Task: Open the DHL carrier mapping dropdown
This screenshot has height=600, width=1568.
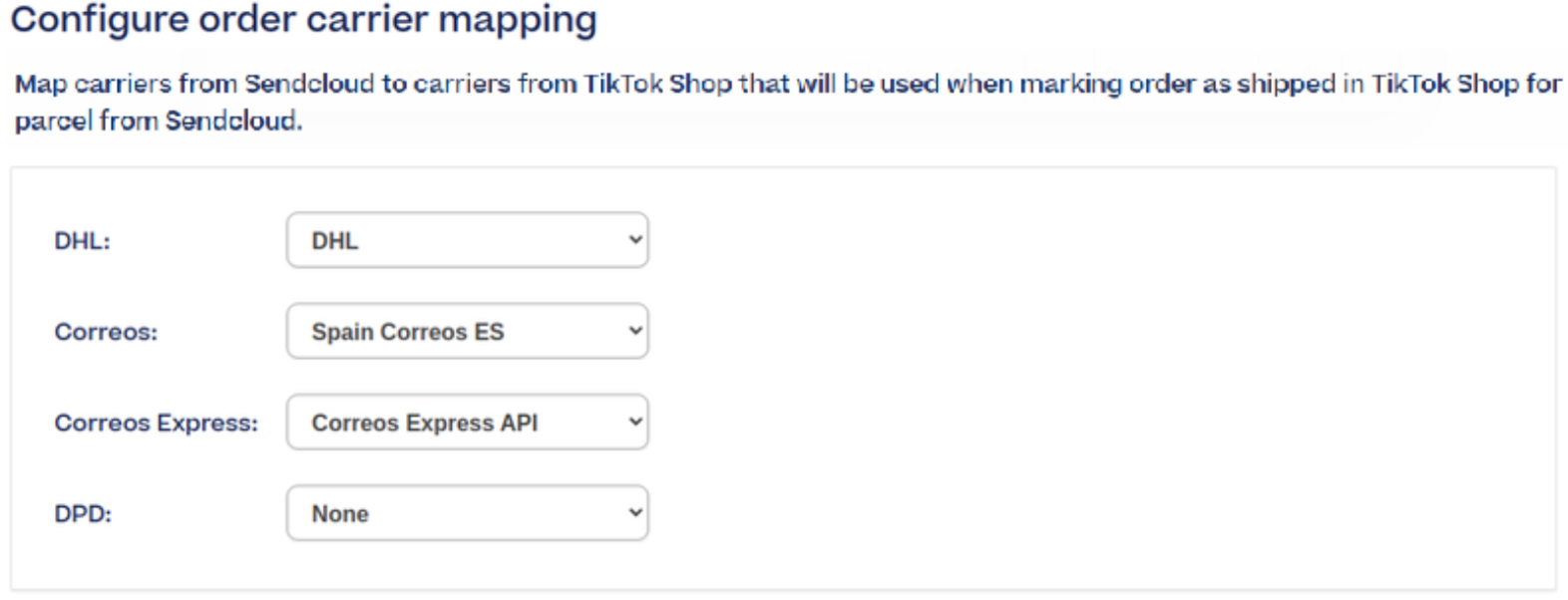Action: [467, 240]
